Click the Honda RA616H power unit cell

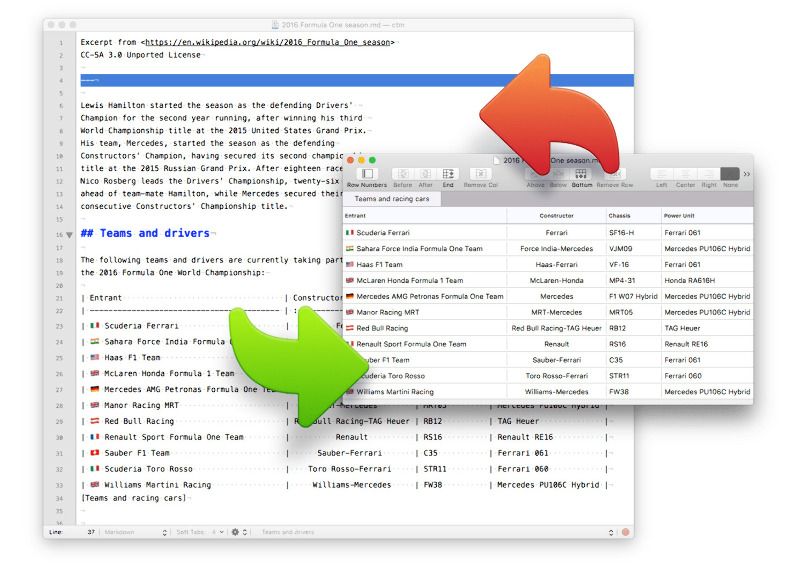coord(707,280)
